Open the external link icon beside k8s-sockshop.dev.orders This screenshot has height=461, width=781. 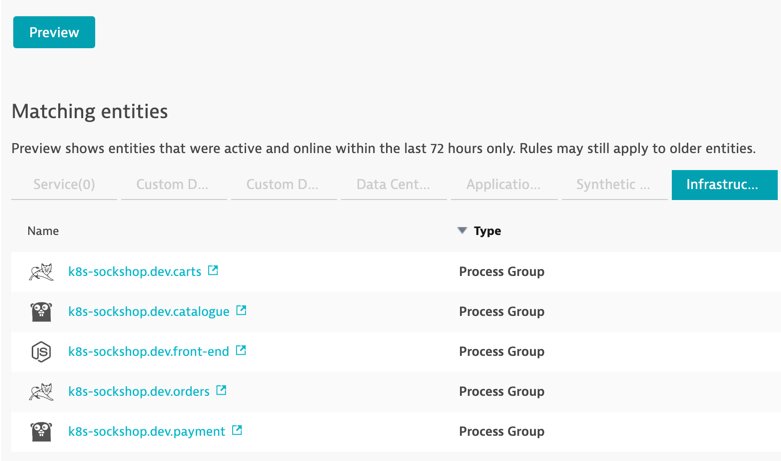coord(221,390)
